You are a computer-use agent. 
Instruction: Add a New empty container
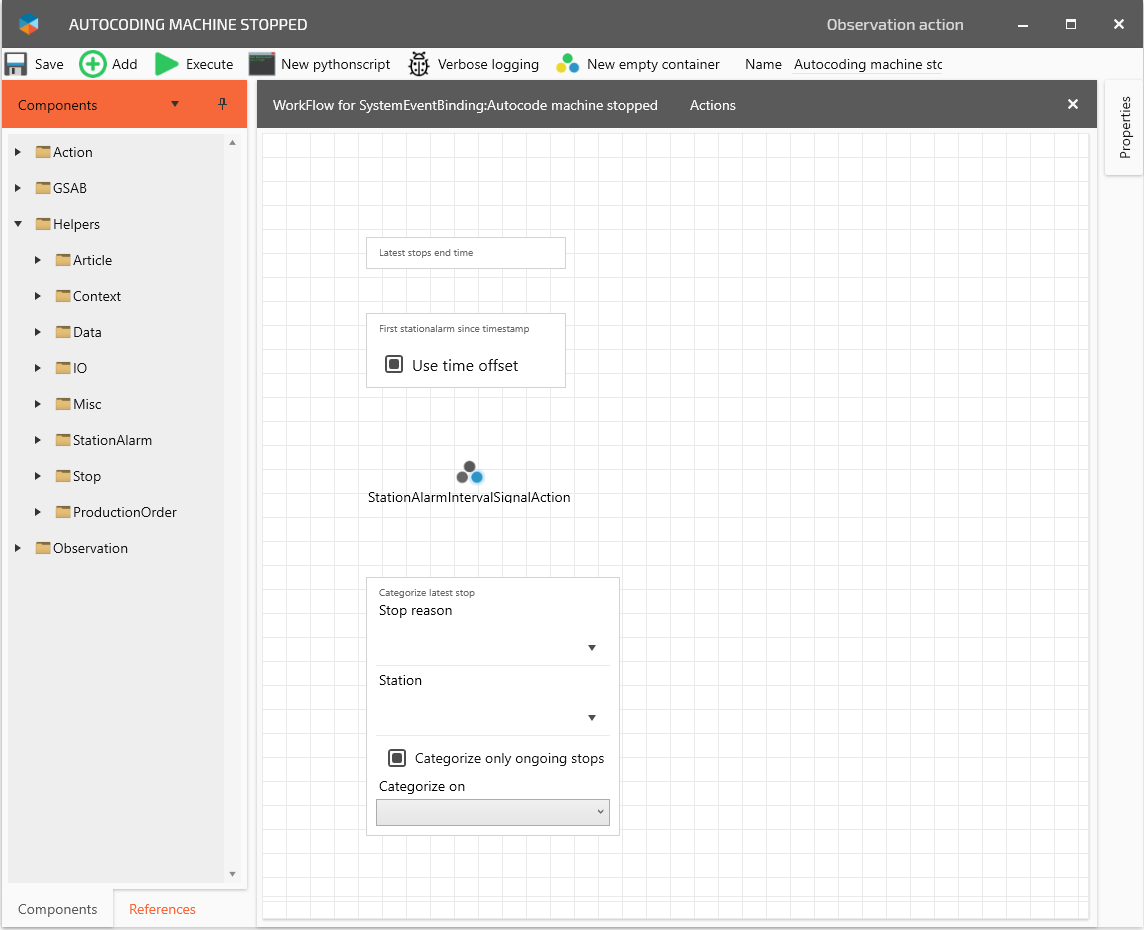pos(568,64)
